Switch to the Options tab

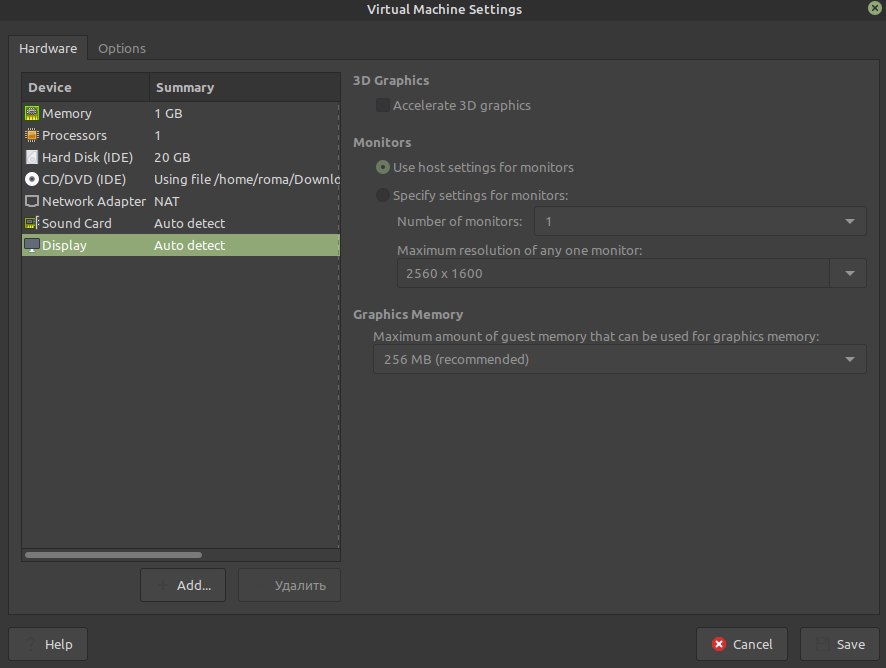(x=122, y=48)
